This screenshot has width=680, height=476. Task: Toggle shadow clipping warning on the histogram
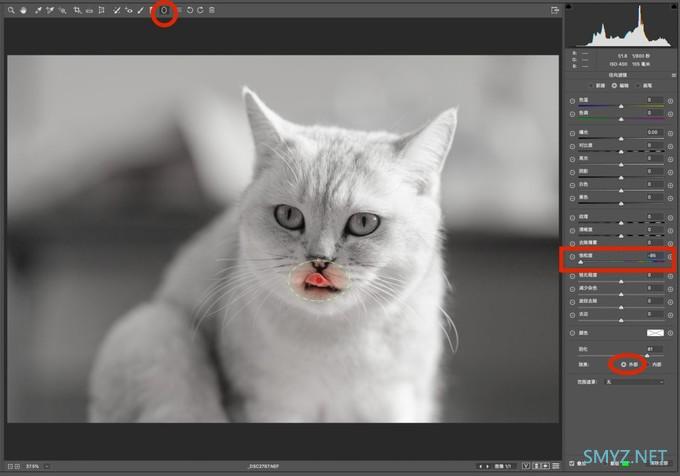pyautogui.click(x=569, y=7)
